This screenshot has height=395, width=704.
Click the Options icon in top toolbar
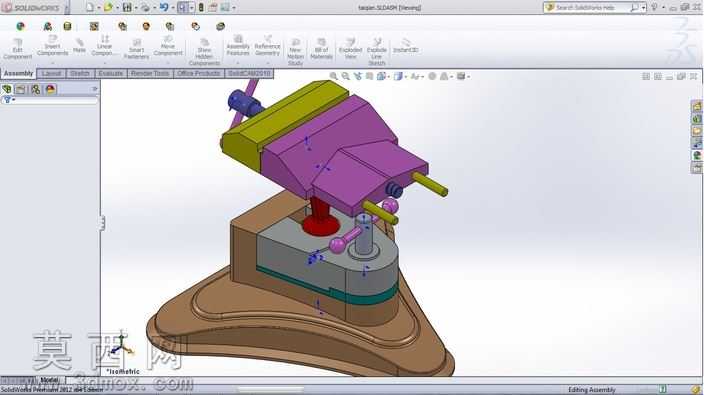coord(224,8)
